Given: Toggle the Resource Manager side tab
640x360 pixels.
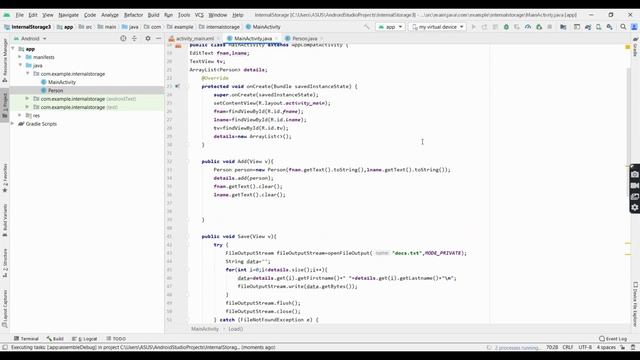Looking at the screenshot, I should 5,60.
